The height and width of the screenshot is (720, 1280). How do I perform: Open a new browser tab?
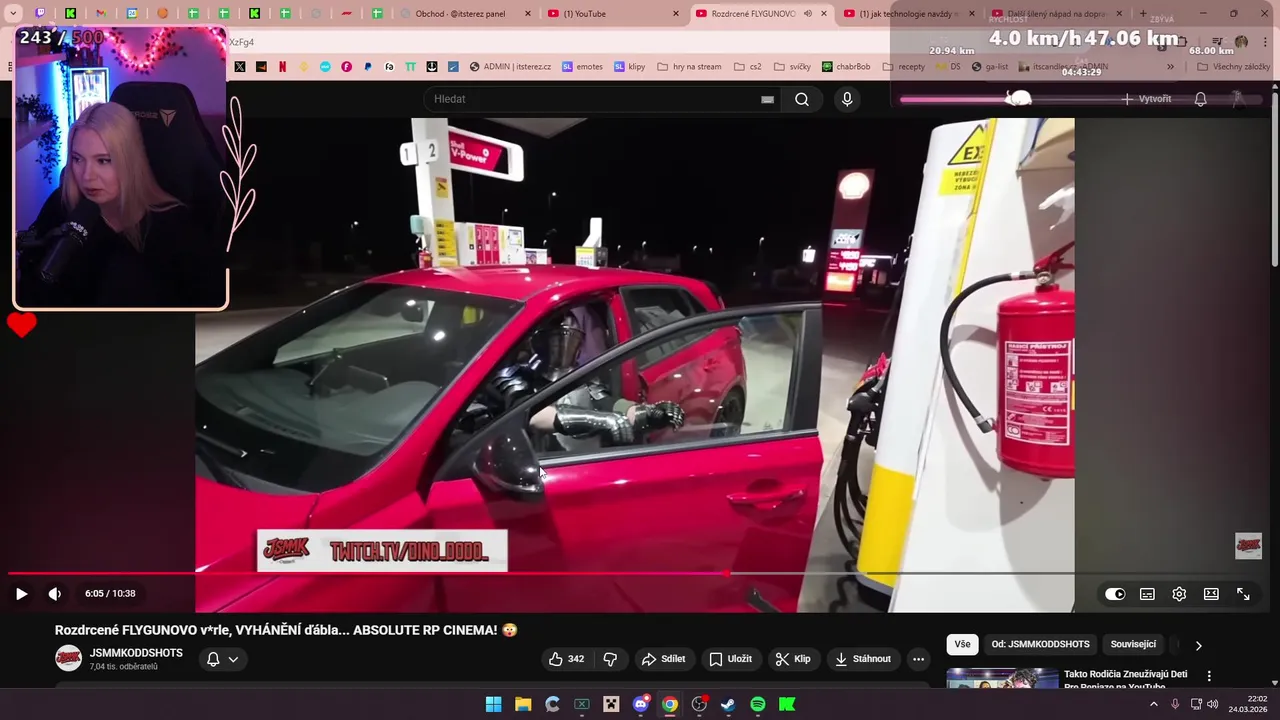click(x=1143, y=14)
